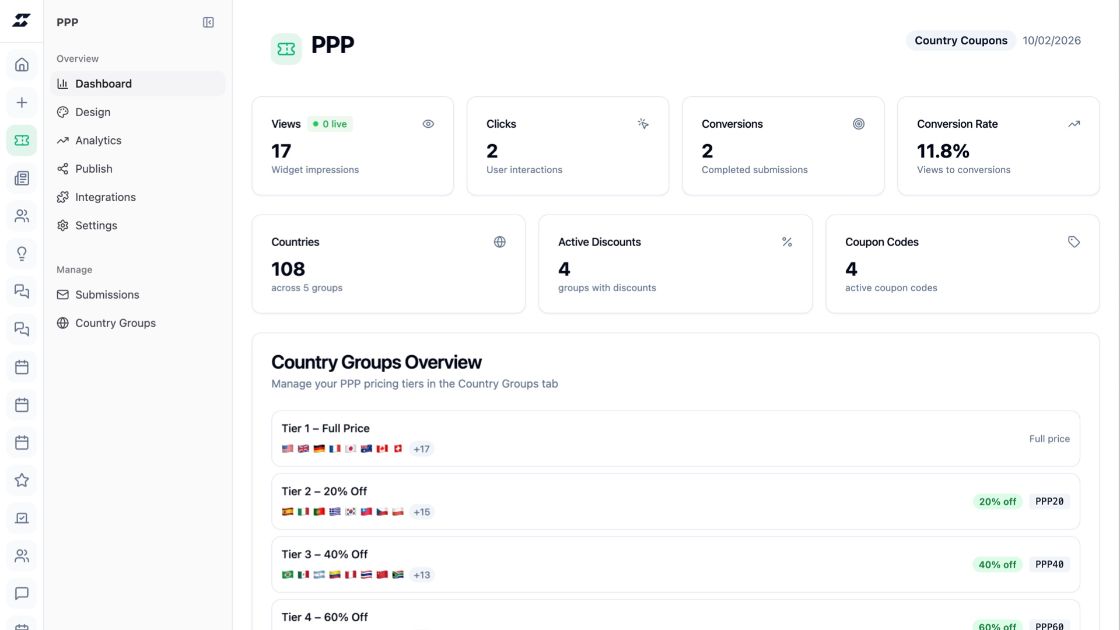Image resolution: width=1120 pixels, height=630 pixels.
Task: Show the +15 more countries in Tier 2
Action: click(422, 512)
